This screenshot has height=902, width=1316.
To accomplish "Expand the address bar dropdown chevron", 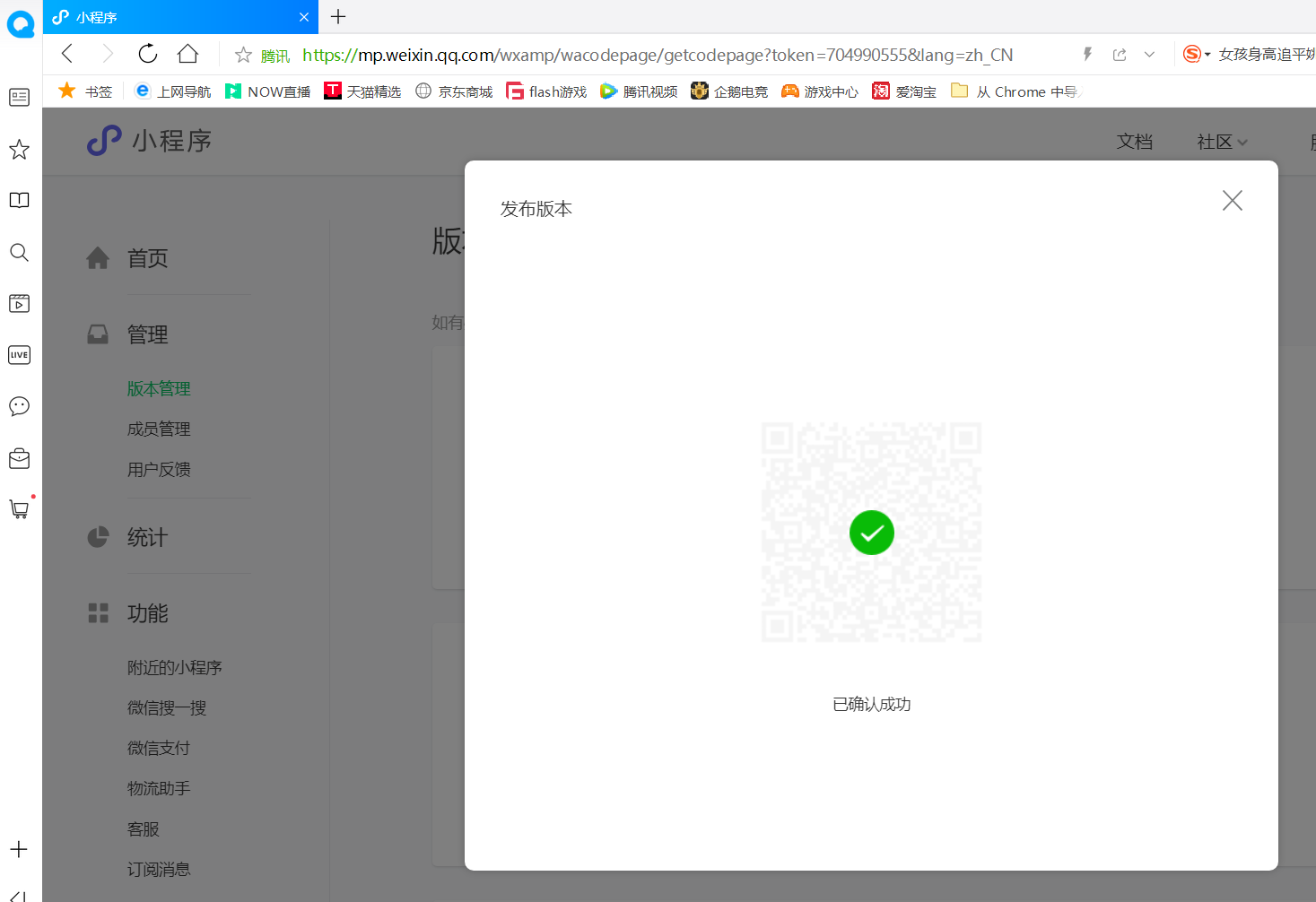I will point(1149,55).
